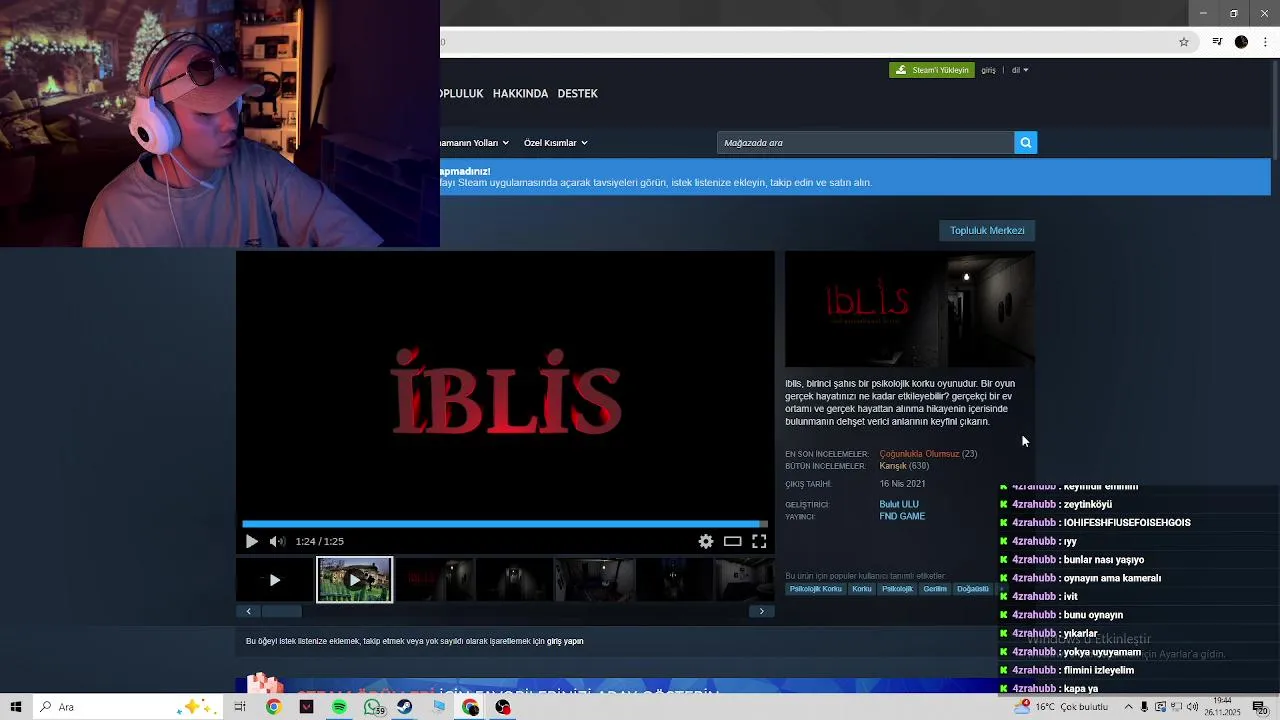This screenshot has height=720, width=1280.
Task: Click the taskbar Ara search box
Action: tap(128, 707)
